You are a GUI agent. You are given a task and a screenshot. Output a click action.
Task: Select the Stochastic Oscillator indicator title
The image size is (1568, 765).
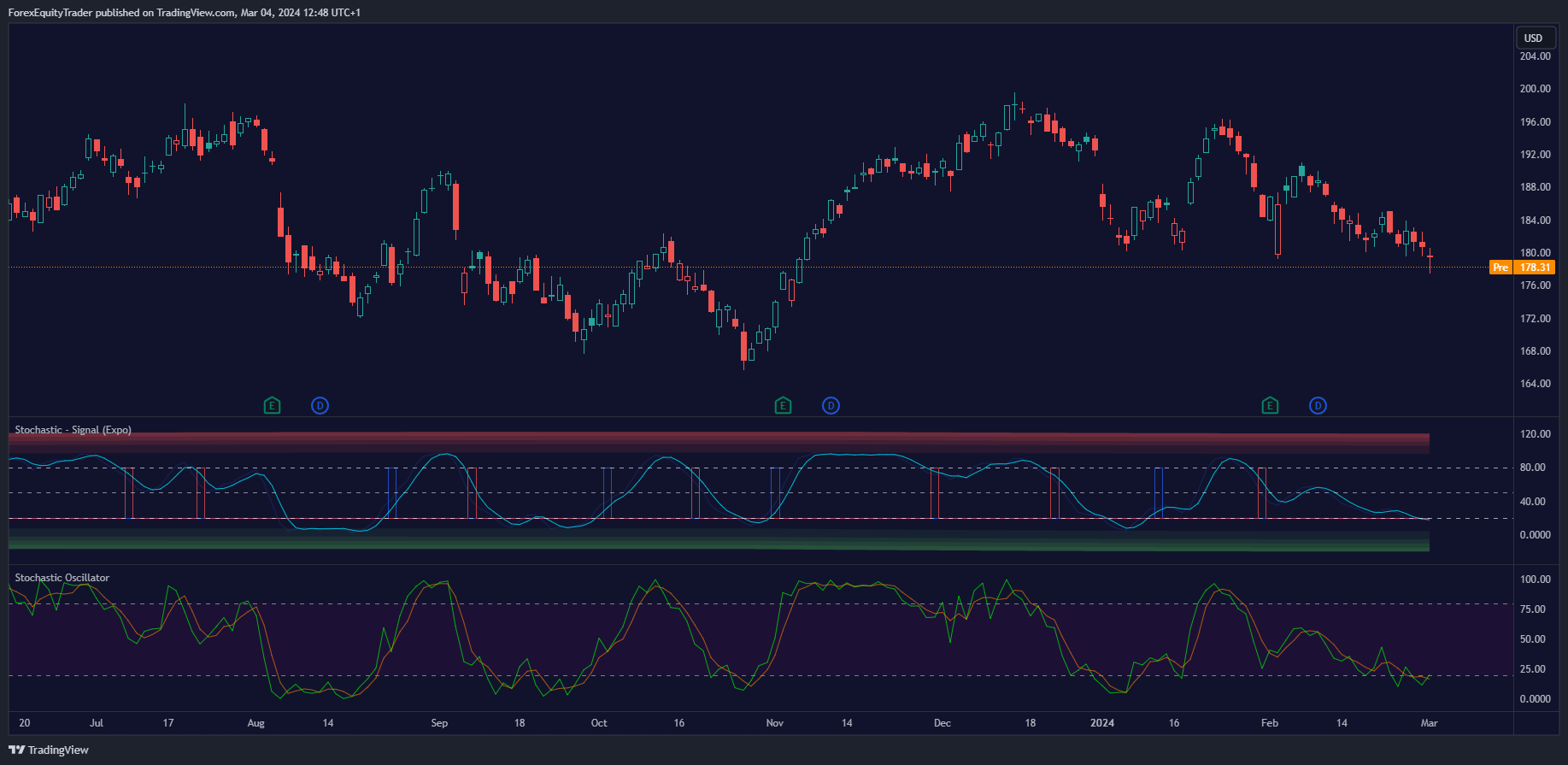(x=62, y=578)
